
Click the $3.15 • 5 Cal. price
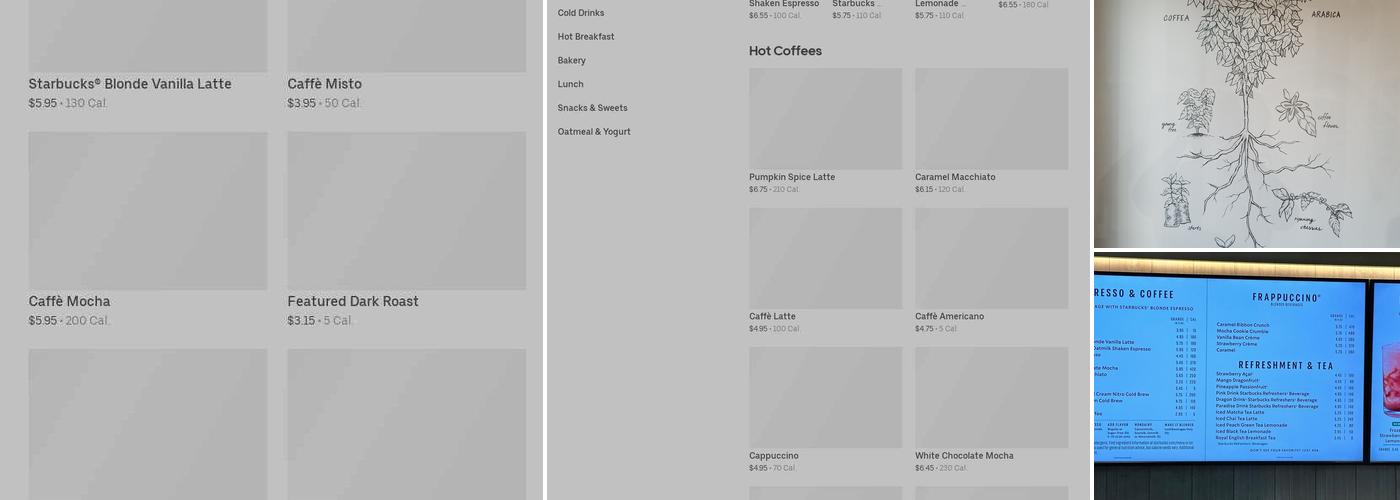[x=321, y=321]
